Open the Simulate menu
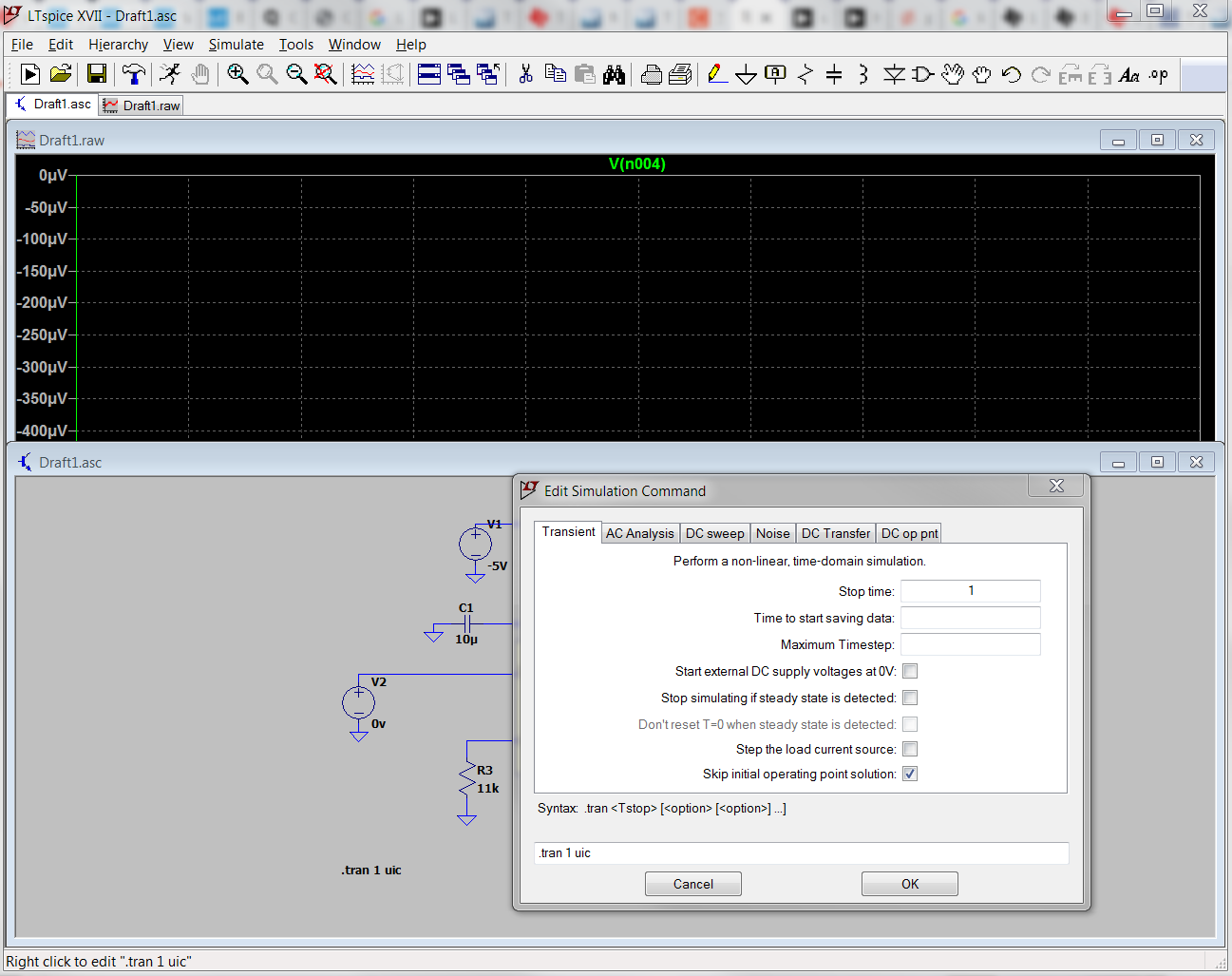 [237, 45]
